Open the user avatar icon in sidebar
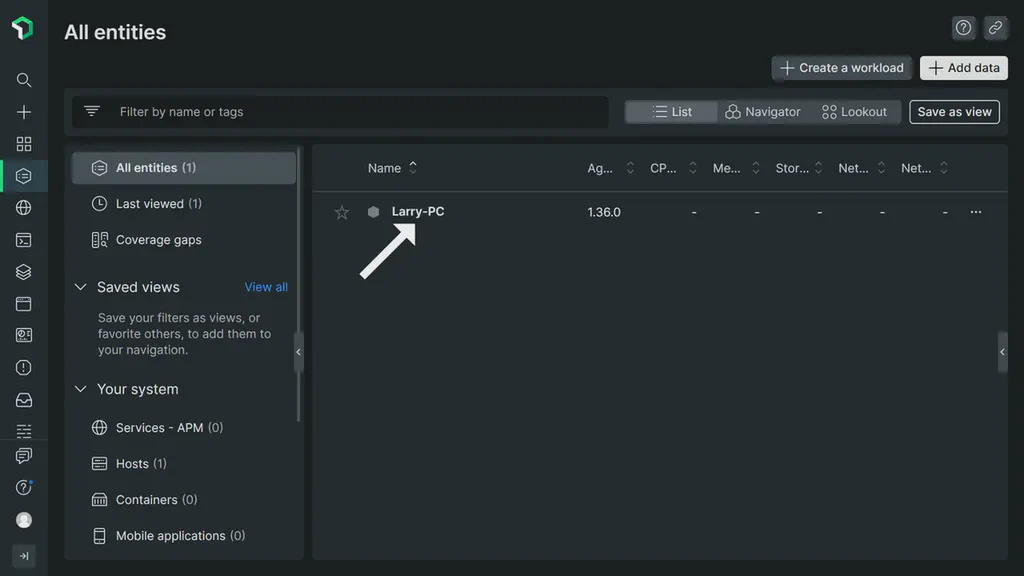The height and width of the screenshot is (576, 1024). [x=23, y=520]
